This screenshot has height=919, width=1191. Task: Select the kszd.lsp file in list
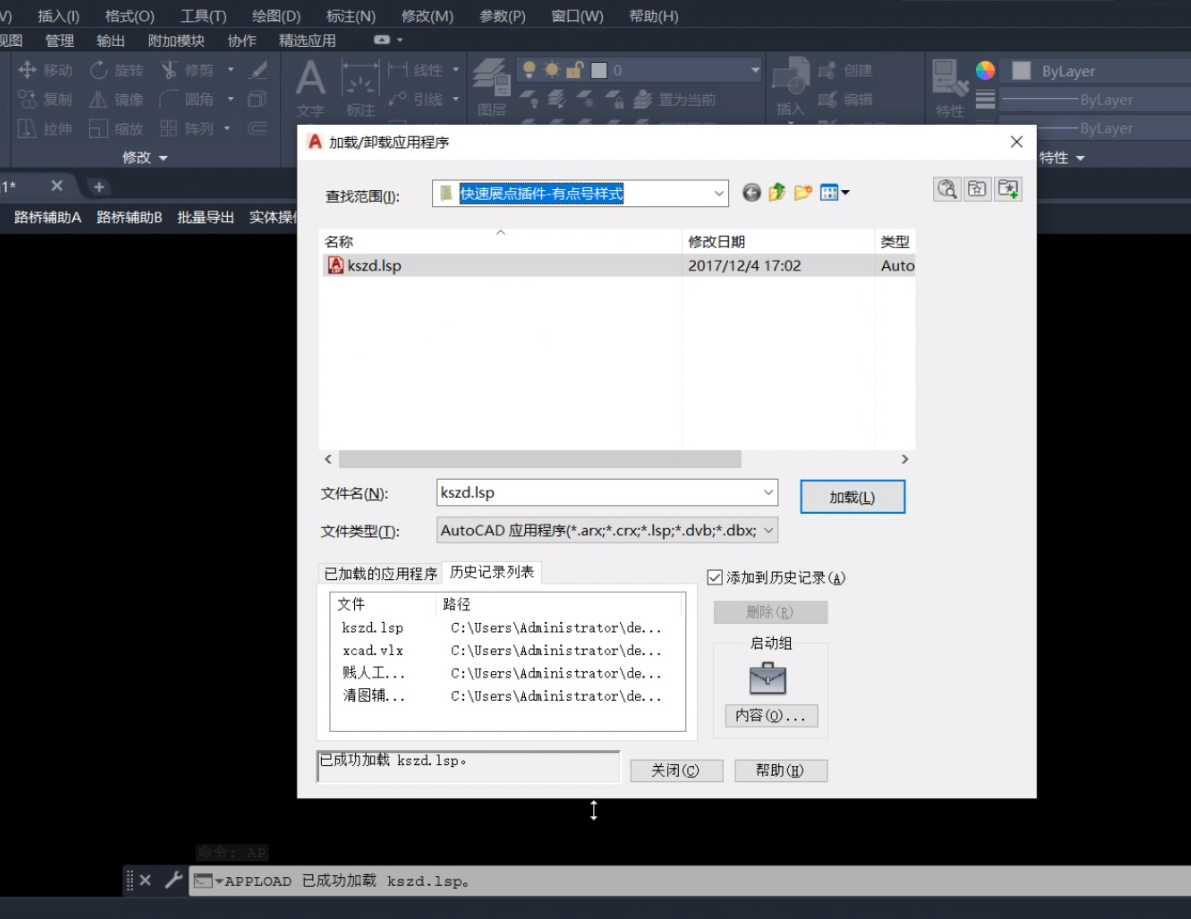[374, 266]
